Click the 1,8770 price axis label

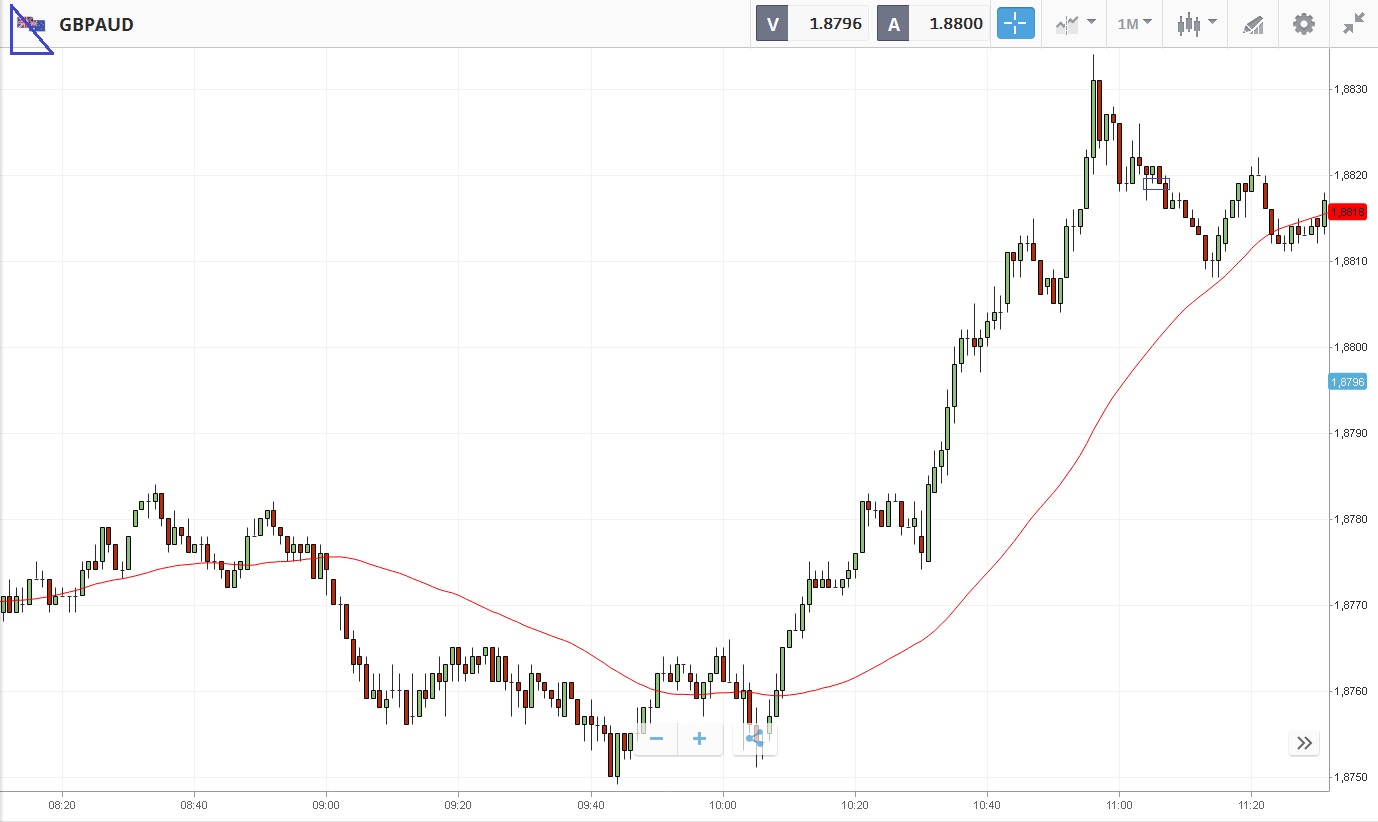(1350, 605)
